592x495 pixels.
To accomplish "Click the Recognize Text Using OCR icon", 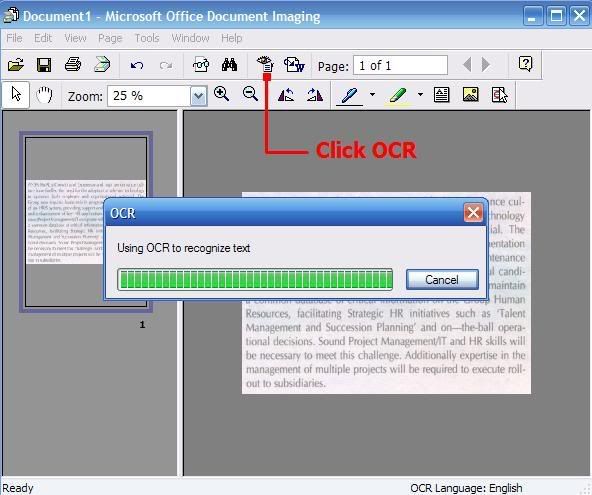I will [x=265, y=64].
